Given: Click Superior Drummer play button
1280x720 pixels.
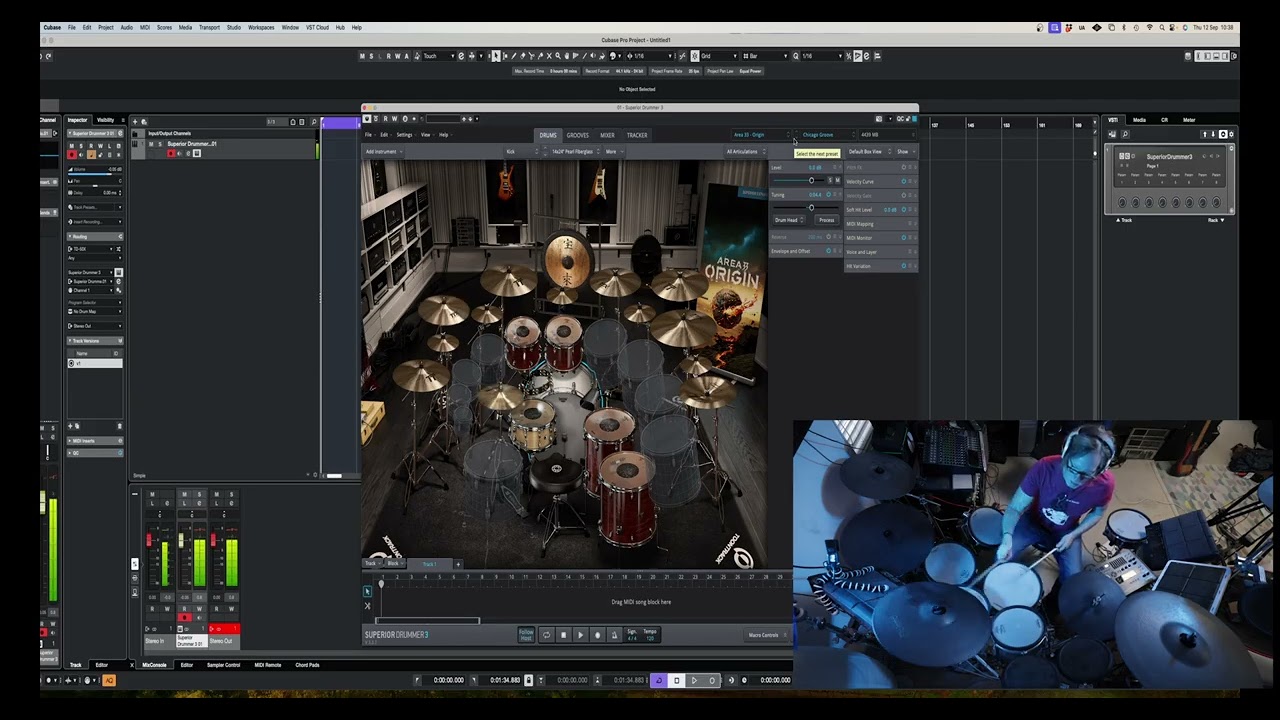Looking at the screenshot, I should [581, 635].
